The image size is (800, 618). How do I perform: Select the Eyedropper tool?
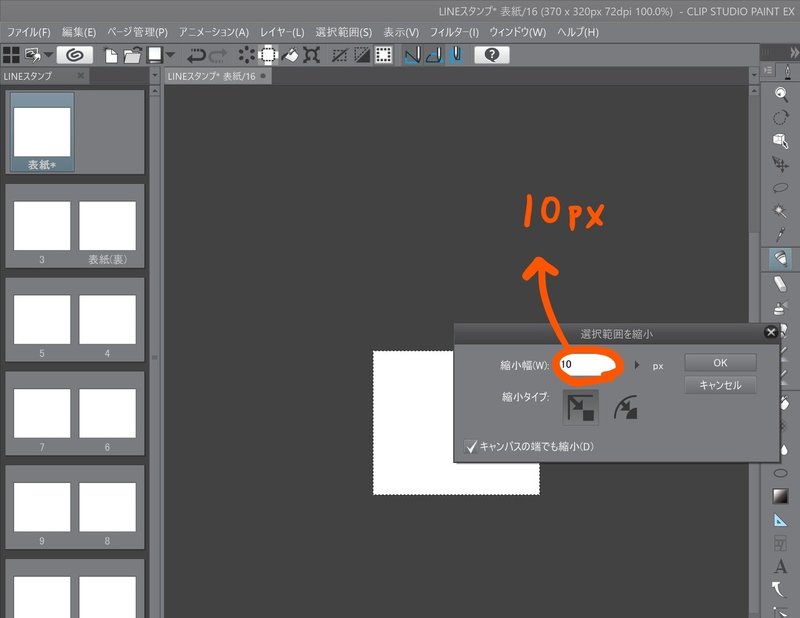[x=780, y=234]
